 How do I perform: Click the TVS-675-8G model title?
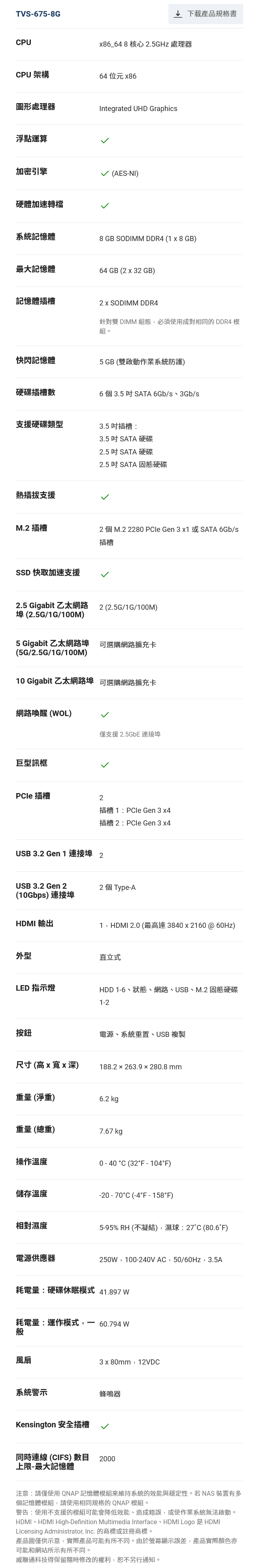pos(38,14)
